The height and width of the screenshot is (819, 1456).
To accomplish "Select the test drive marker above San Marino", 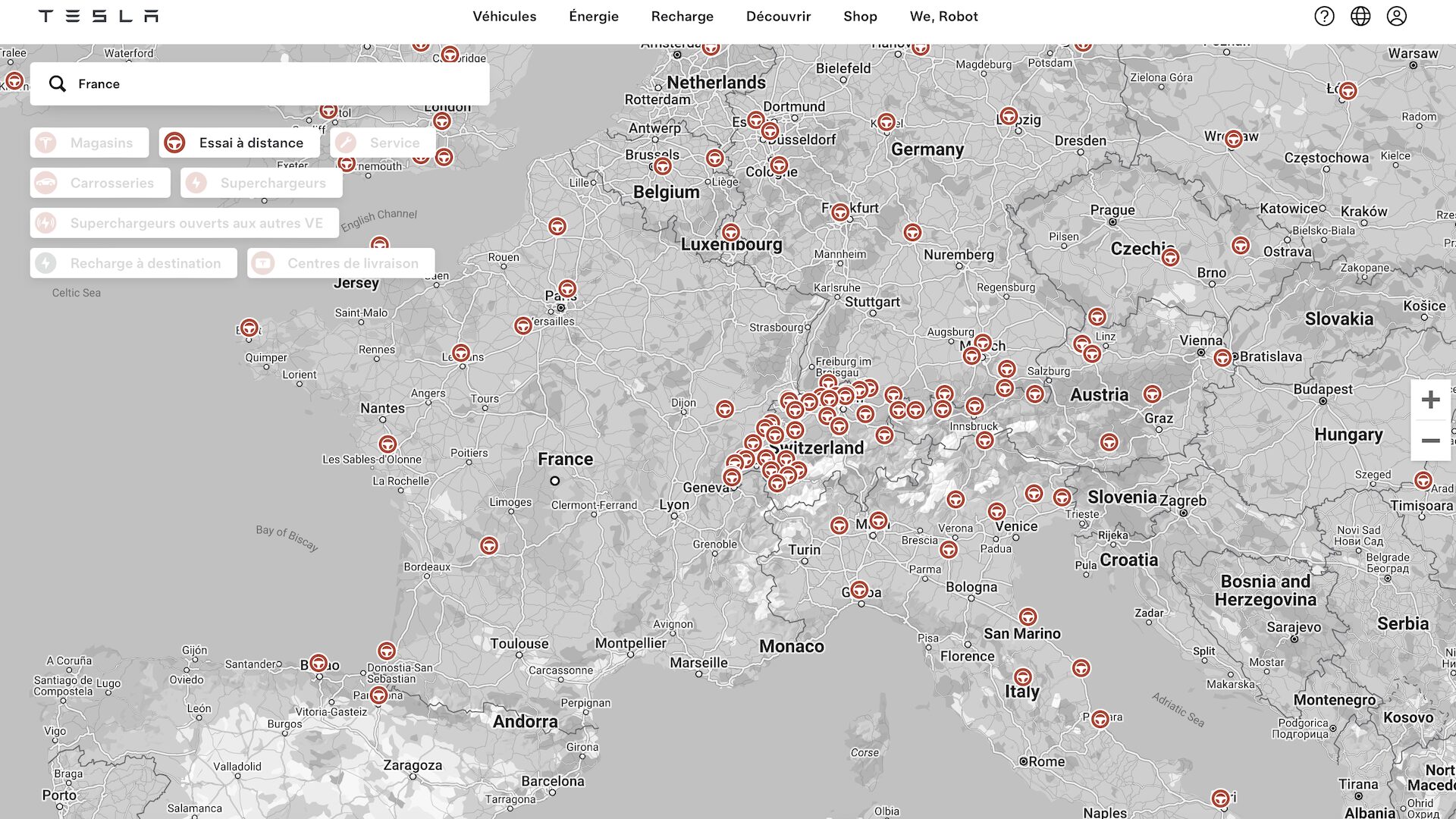I will pyautogui.click(x=1028, y=617).
